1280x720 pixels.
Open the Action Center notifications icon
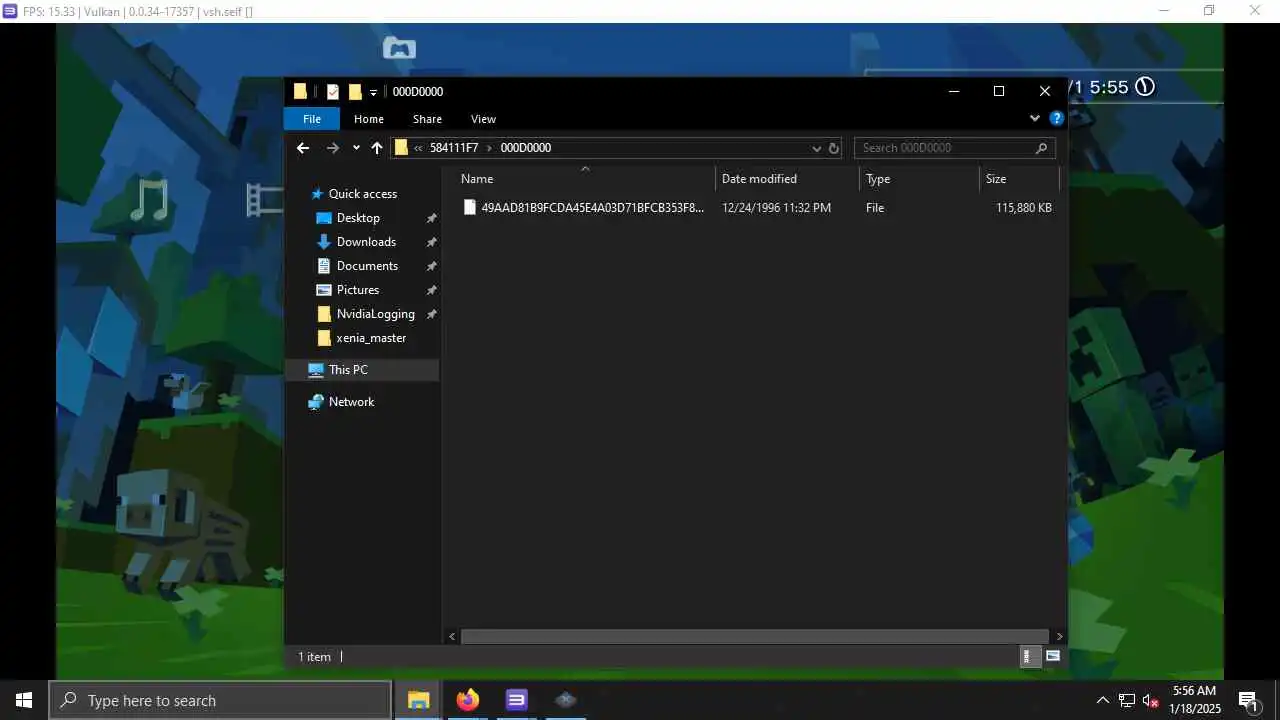tap(1248, 700)
